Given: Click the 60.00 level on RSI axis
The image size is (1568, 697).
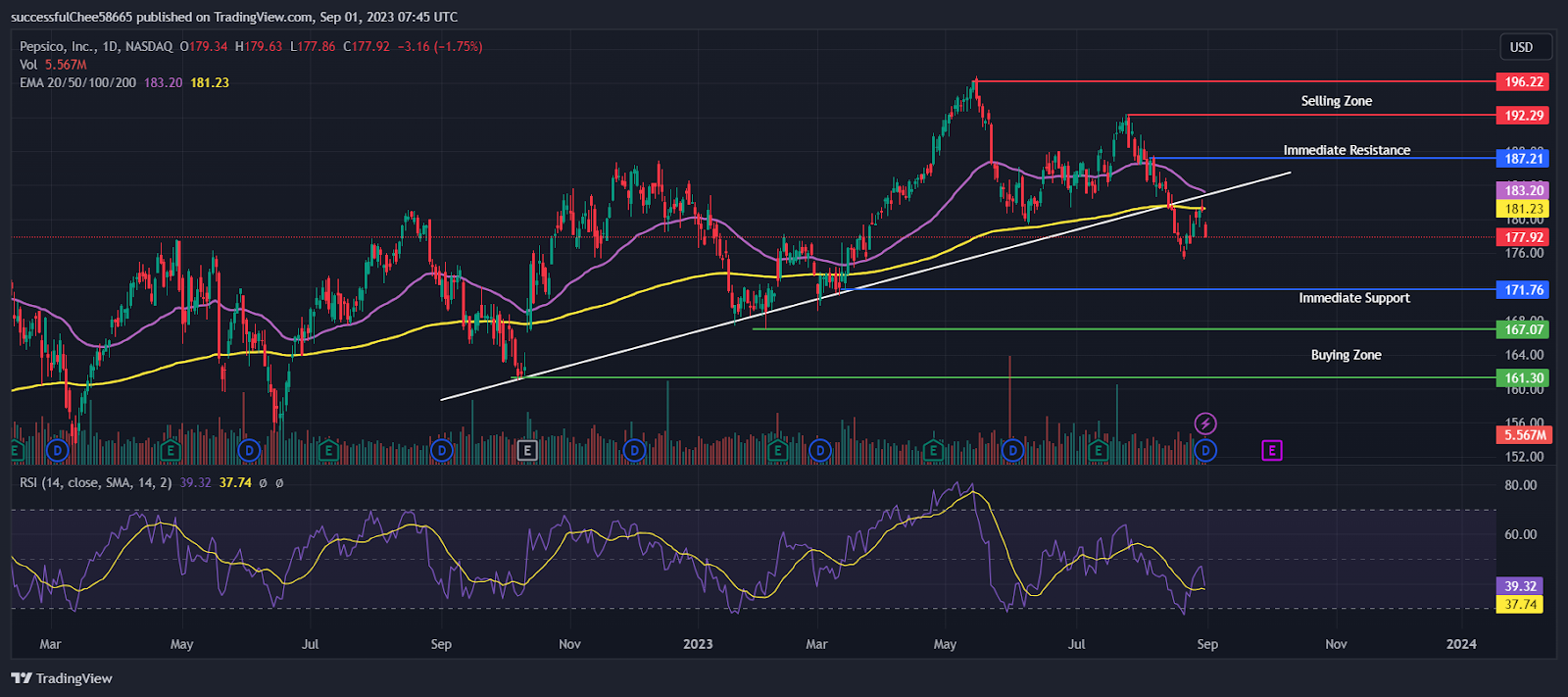Looking at the screenshot, I should pos(1520,534).
